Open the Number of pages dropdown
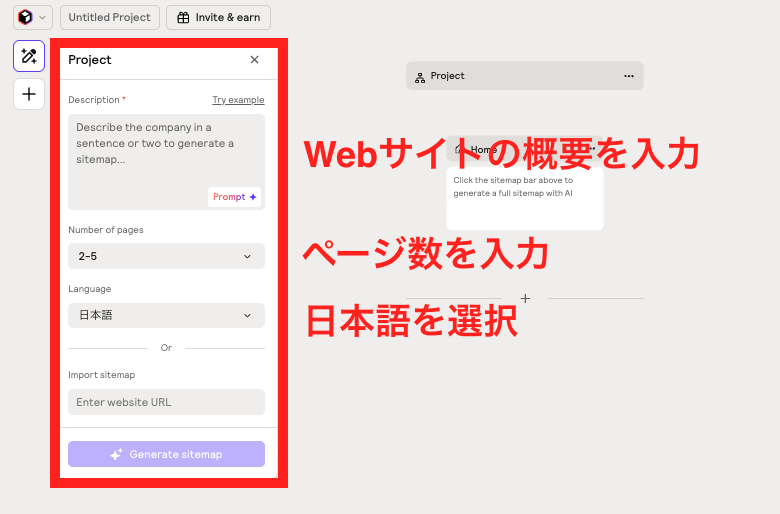This screenshot has height=514, width=780. [166, 257]
